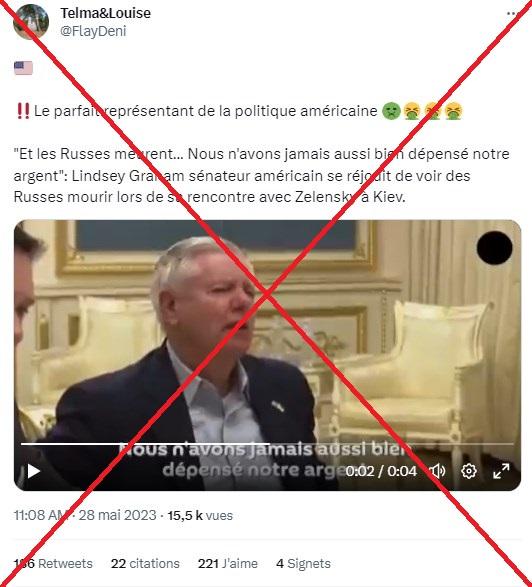Viewport: 532px width, 587px height.
Task: Seek along the video progress bar
Action: [267, 444]
